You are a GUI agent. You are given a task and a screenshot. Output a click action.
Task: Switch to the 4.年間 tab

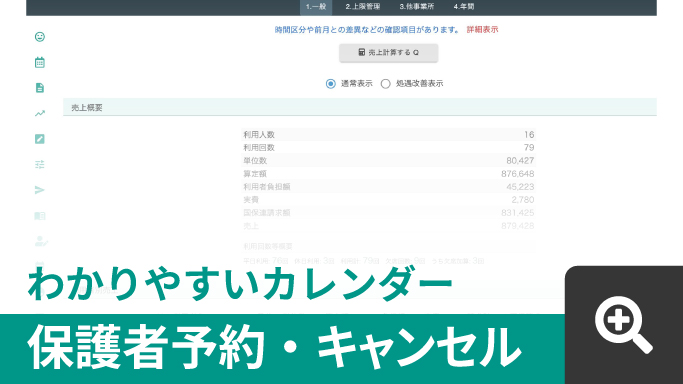(x=464, y=7)
